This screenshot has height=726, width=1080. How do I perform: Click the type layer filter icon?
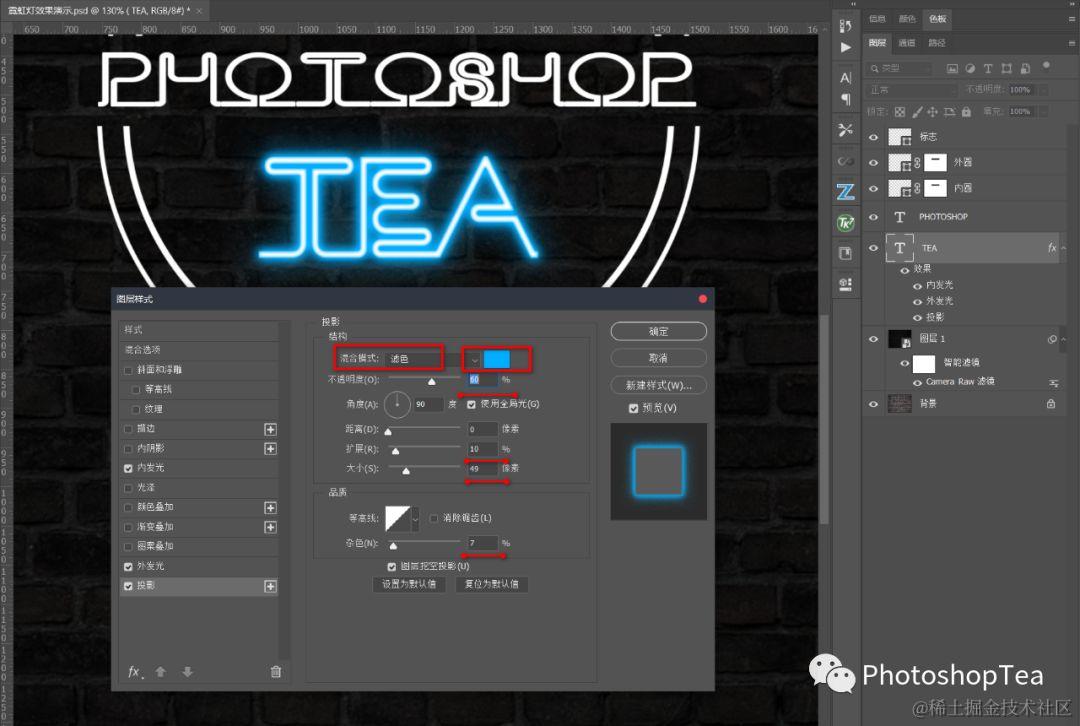pos(988,69)
